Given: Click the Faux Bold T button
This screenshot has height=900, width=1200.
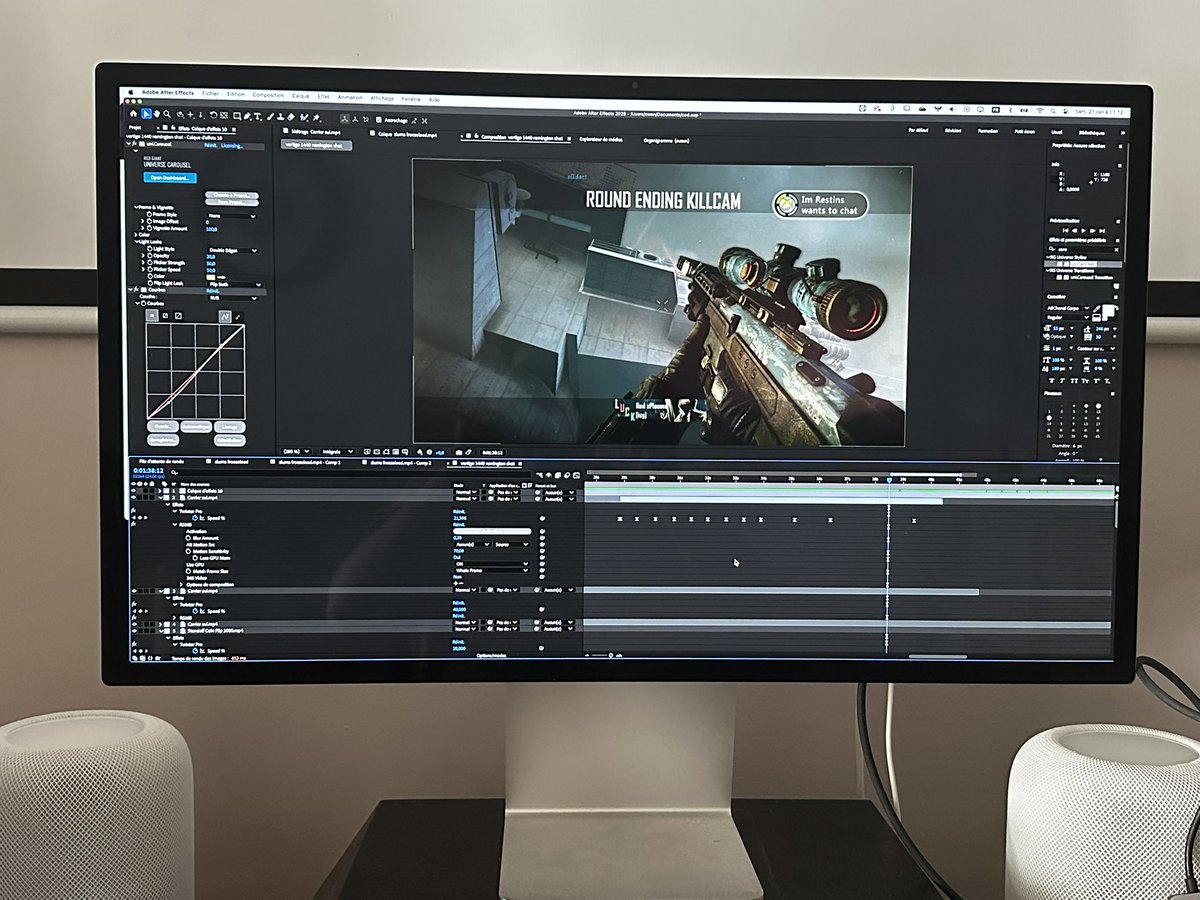Looking at the screenshot, I should [1051, 380].
